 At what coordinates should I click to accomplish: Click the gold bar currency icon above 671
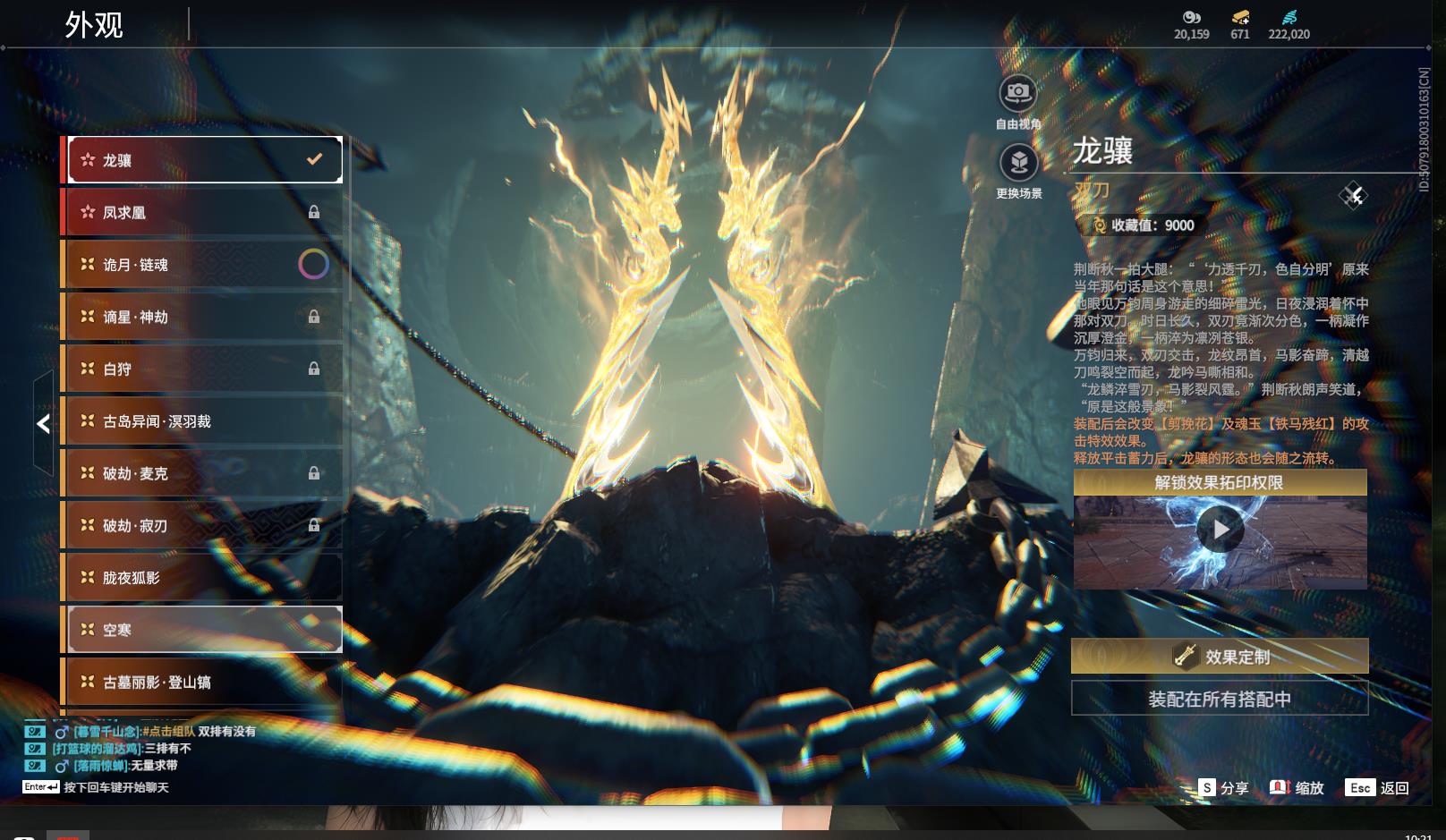(x=1240, y=17)
